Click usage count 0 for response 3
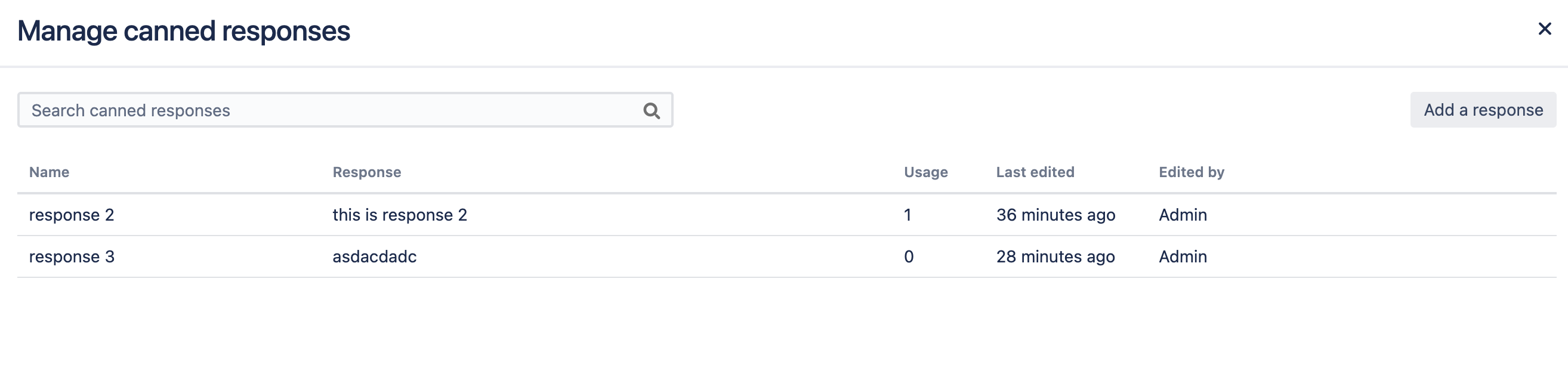 (908, 257)
